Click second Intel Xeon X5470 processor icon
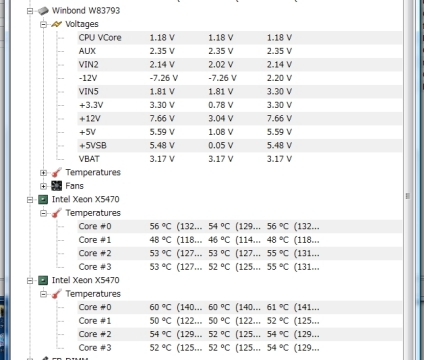424x360 pixels. click(x=43, y=280)
